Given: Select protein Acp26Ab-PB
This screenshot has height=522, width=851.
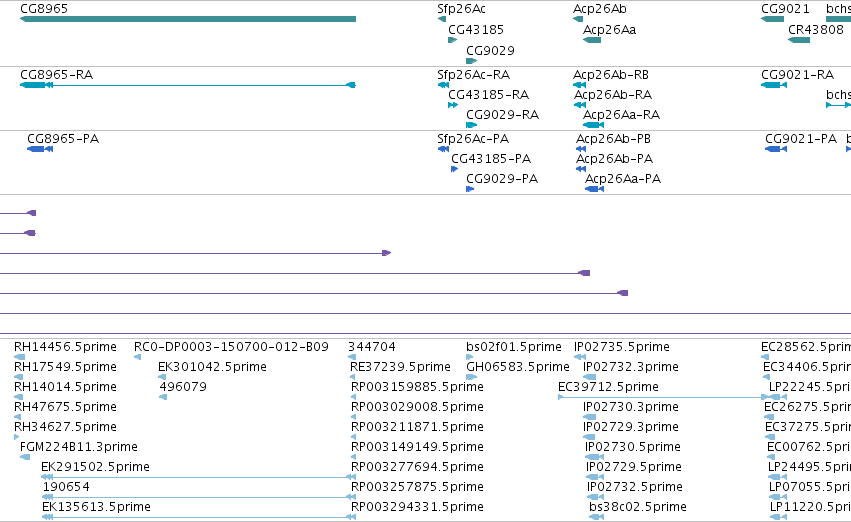Looking at the screenshot, I should [x=581, y=149].
